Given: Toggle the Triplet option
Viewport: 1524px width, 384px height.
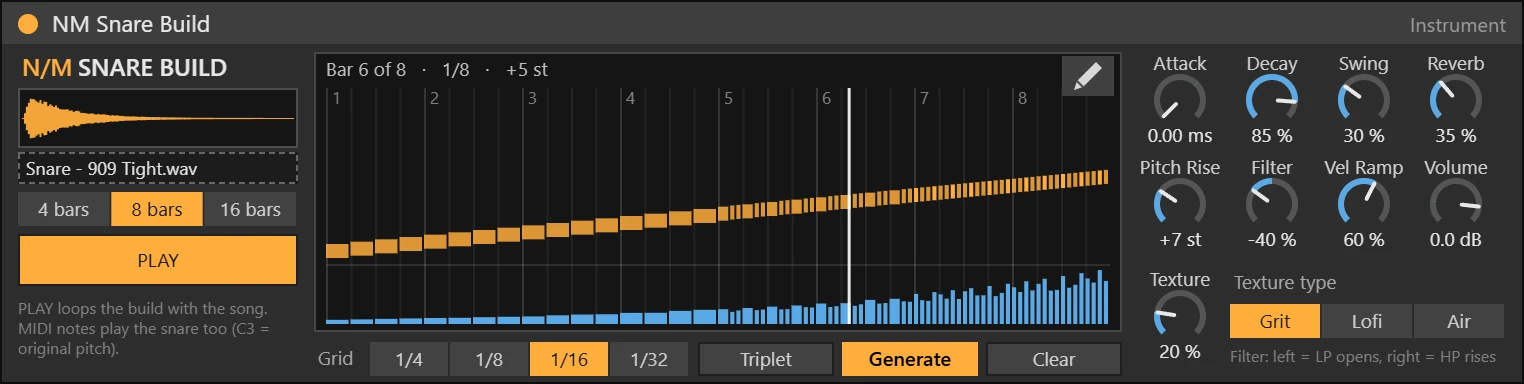Looking at the screenshot, I should [766, 360].
